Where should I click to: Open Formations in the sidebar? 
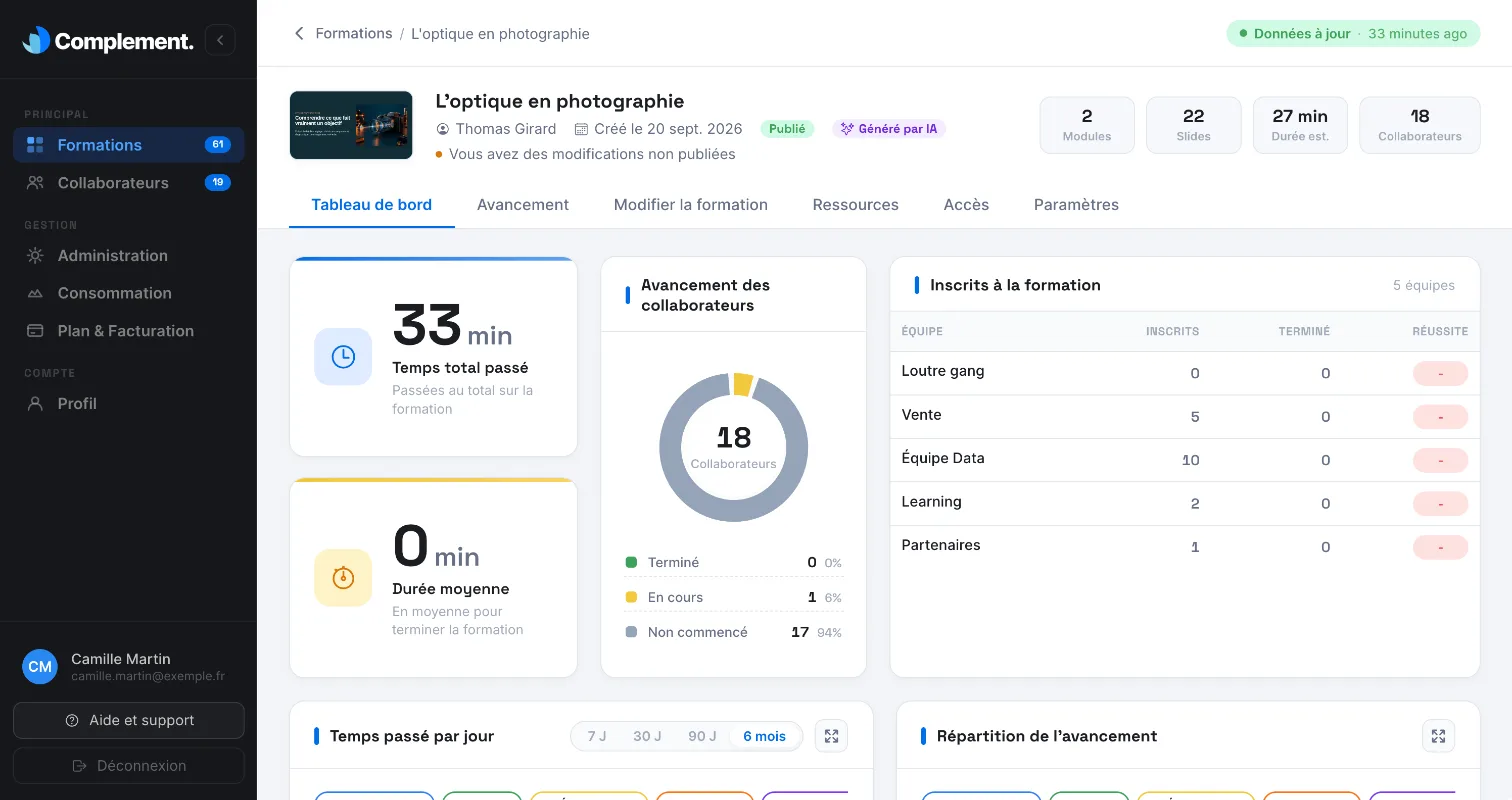tap(129, 145)
